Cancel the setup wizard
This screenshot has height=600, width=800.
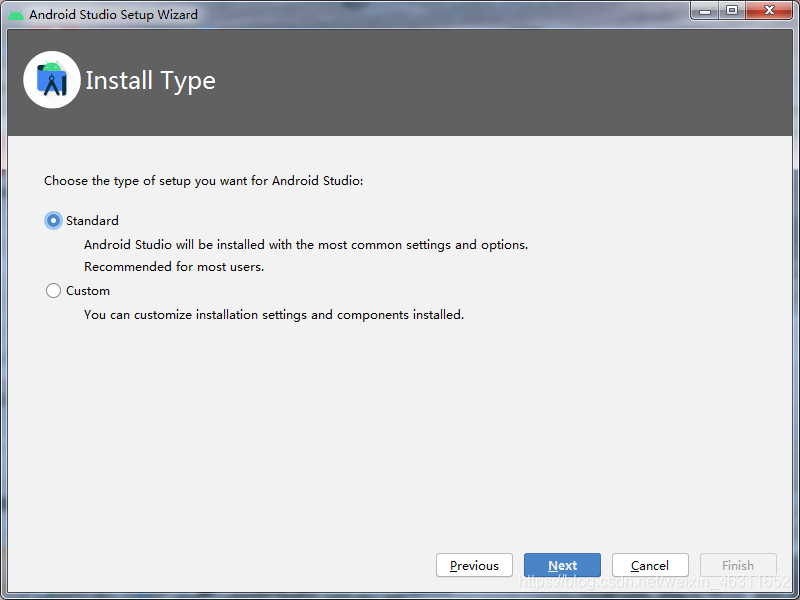tap(650, 565)
